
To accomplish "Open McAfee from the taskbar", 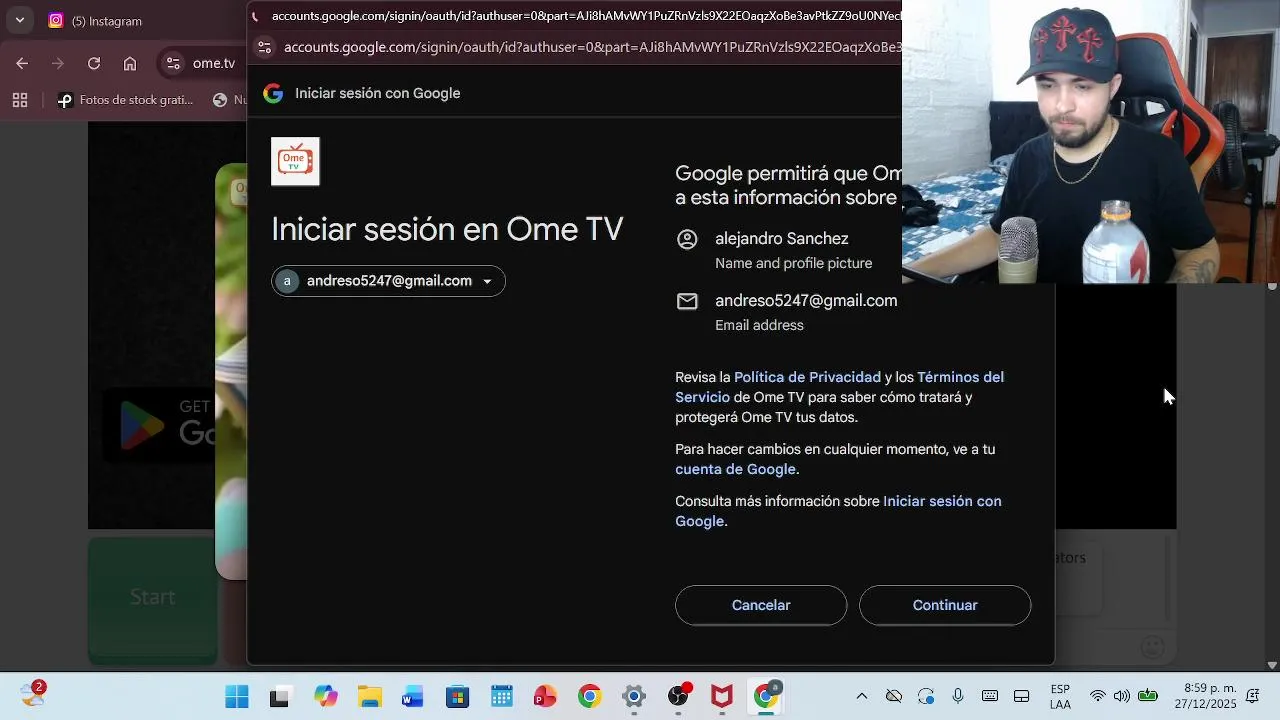I will coord(722,697).
